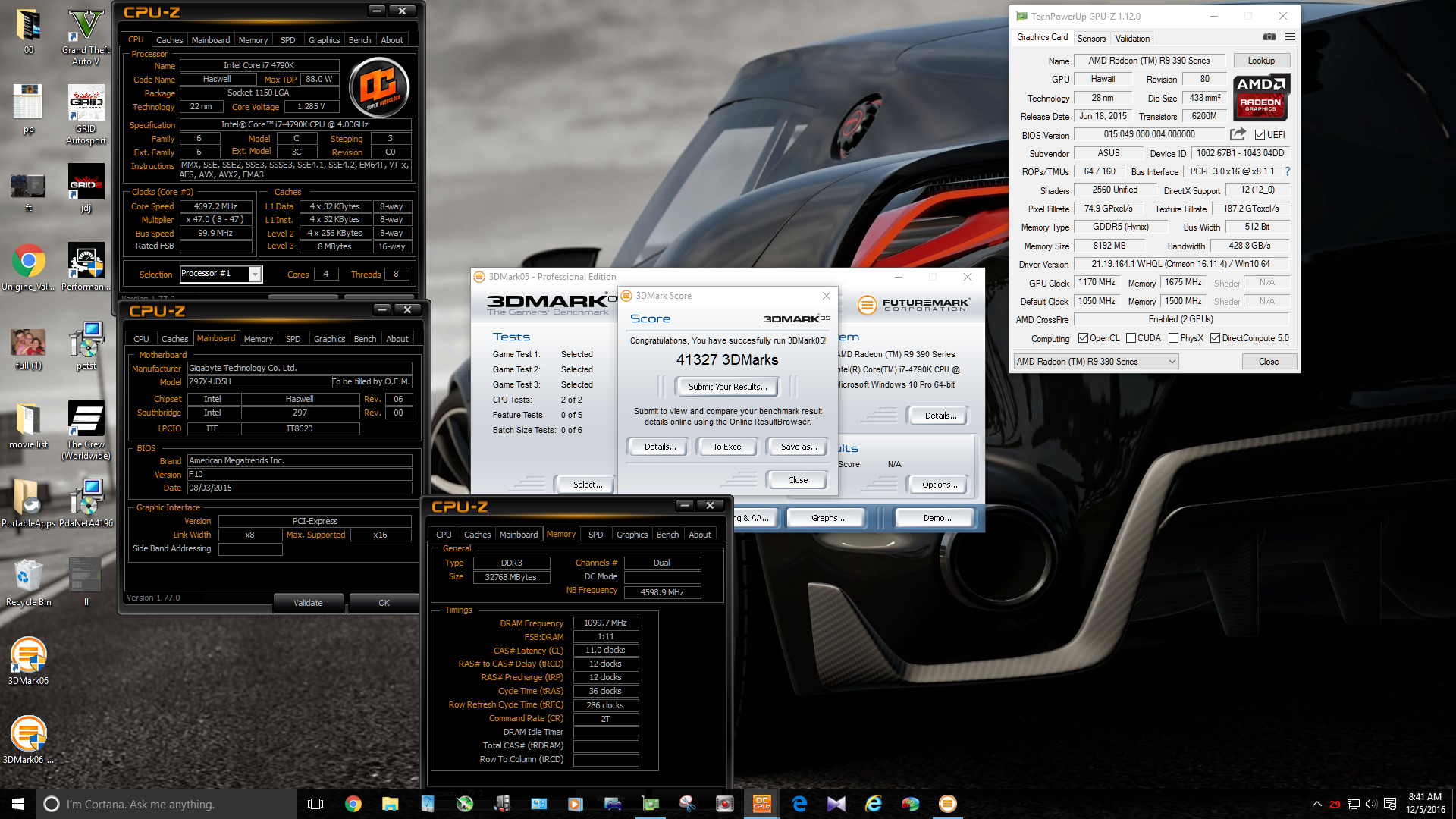Click the Windows Start button
Screen dimensions: 1456x819
(x=18, y=804)
